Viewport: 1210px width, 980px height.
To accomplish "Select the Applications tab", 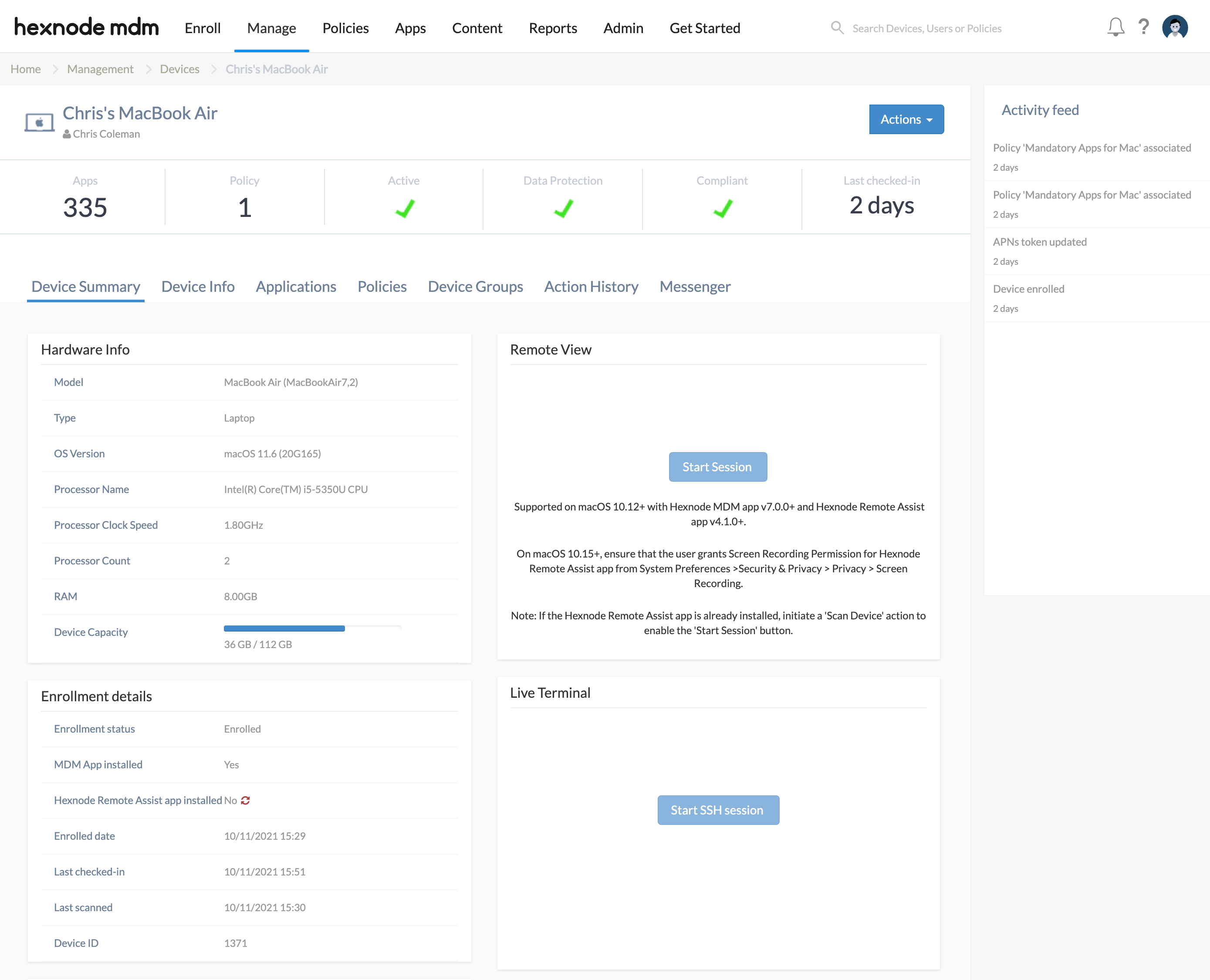I will tap(296, 287).
